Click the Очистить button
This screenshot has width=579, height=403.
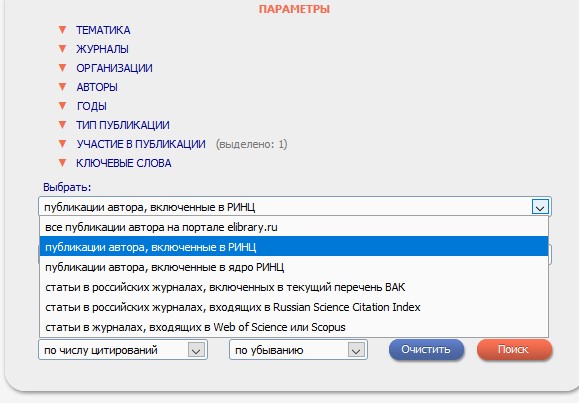pyautogui.click(x=426, y=349)
